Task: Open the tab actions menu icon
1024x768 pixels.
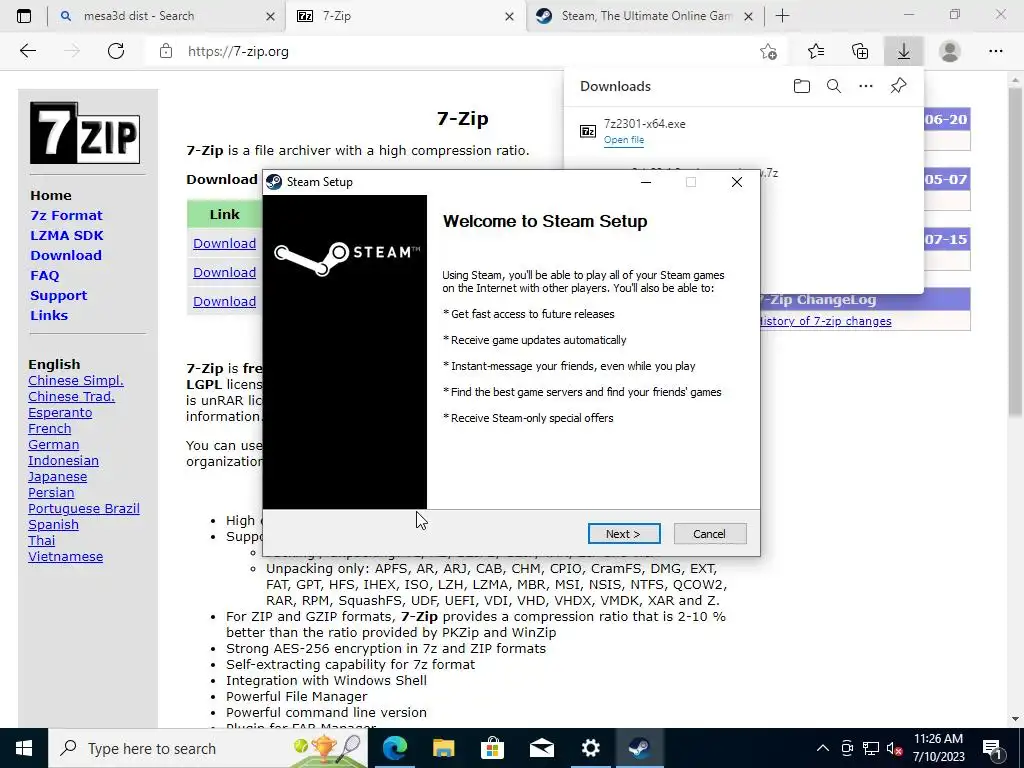Action: (24, 16)
